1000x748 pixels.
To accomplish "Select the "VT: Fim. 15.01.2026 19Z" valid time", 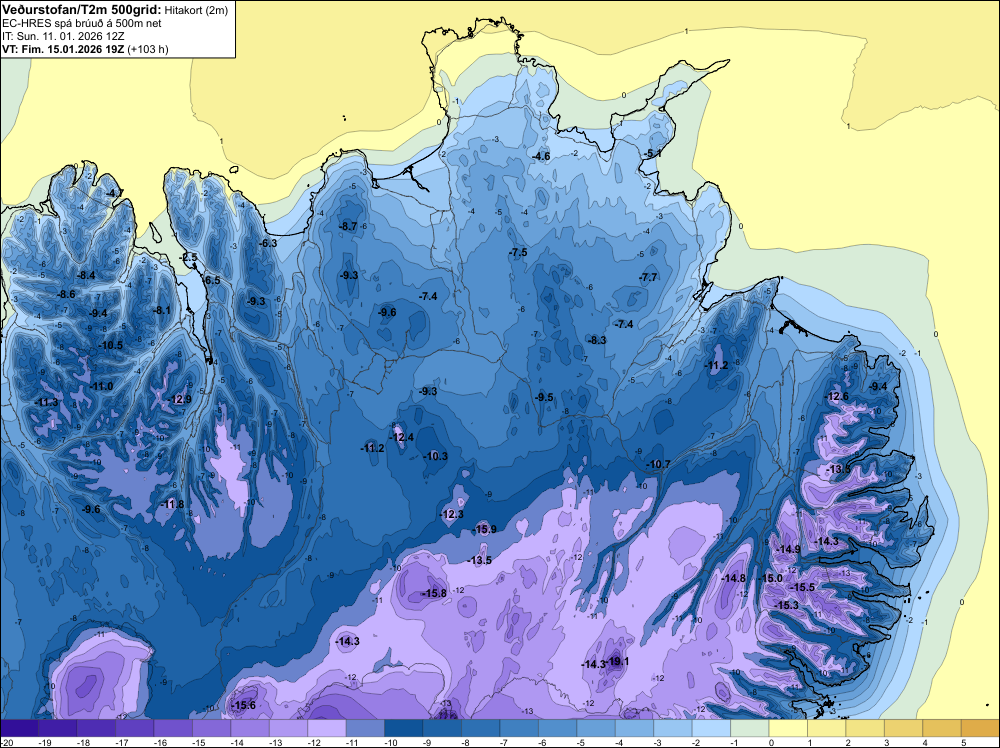I will tap(63, 49).
